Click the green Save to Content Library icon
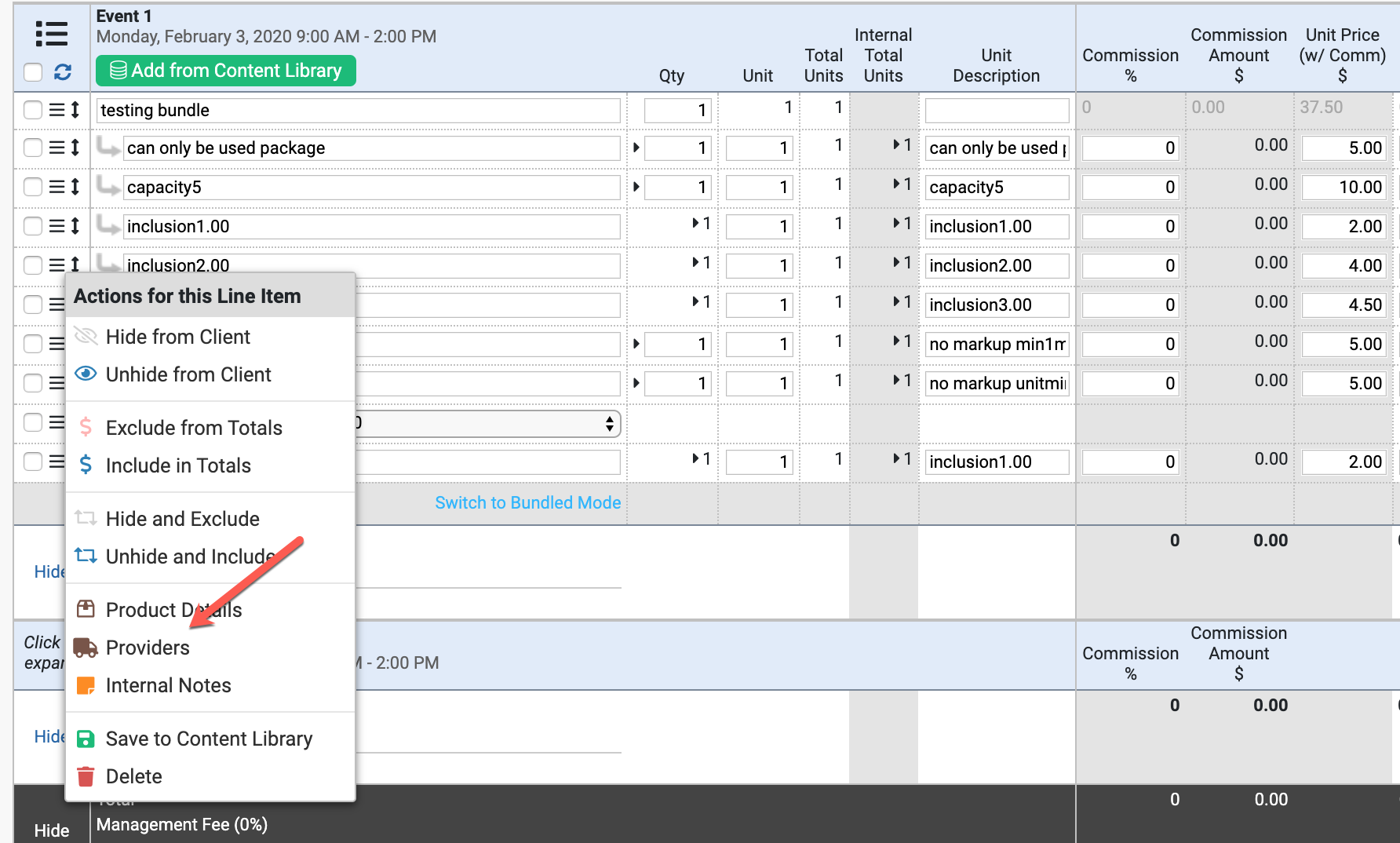This screenshot has width=1400, height=843. pyautogui.click(x=86, y=739)
